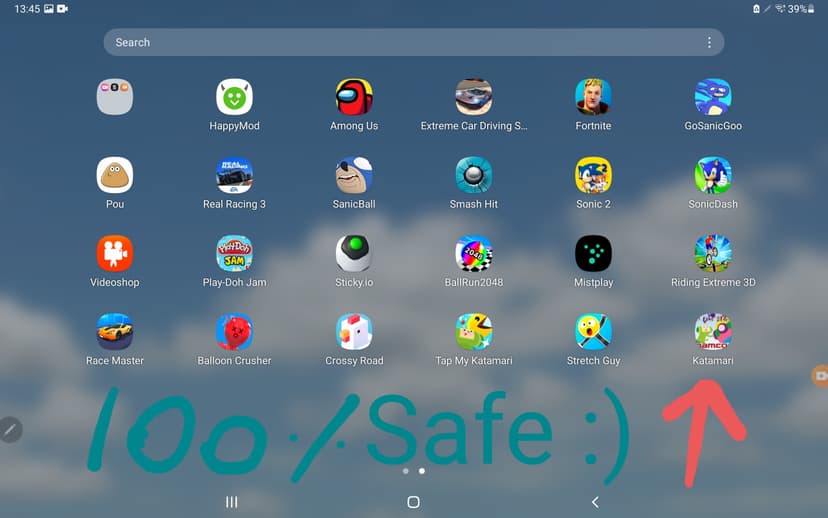Open Videoshop app
The width and height of the screenshot is (828, 518).
click(115, 253)
